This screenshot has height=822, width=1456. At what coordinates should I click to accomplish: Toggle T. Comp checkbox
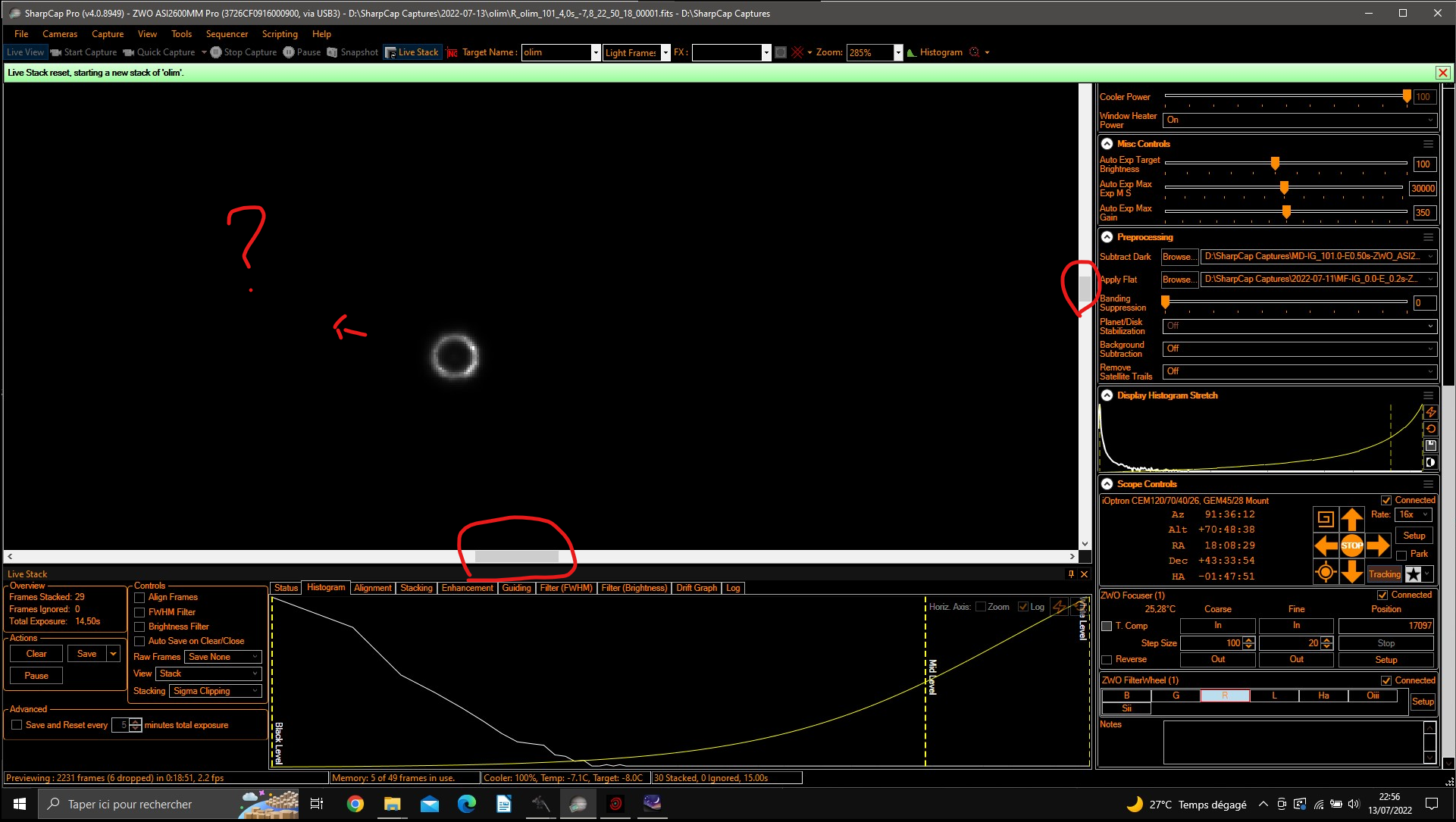1107,627
